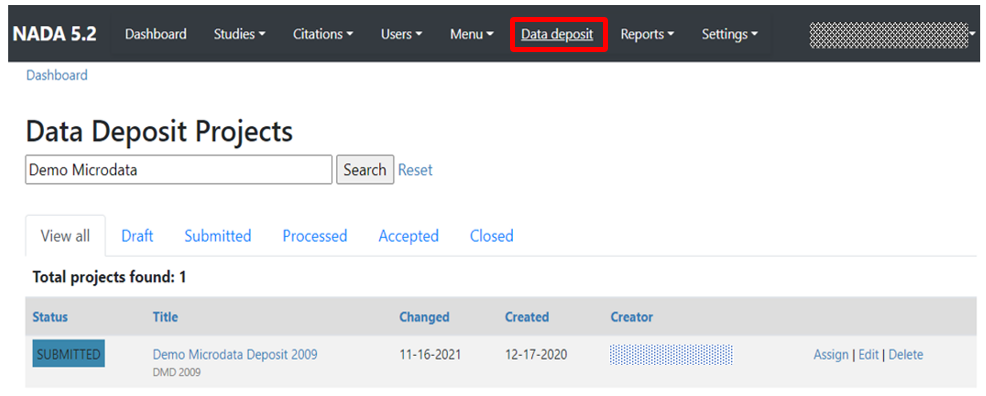This screenshot has width=986, height=396.
Task: Click the changed date 11-16-2021
Action: (x=430, y=355)
